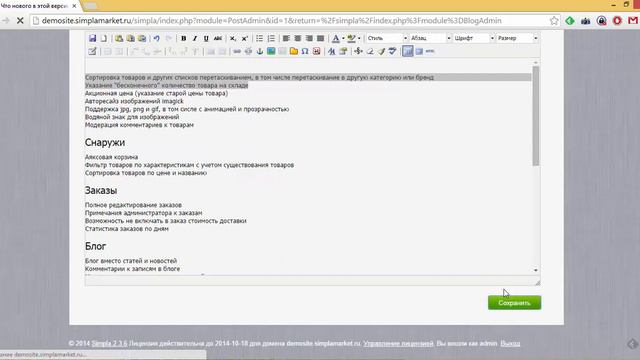Click the line 'Полное редактирование заказов'
Image resolution: width=640 pixels, height=360 pixels.
point(133,205)
